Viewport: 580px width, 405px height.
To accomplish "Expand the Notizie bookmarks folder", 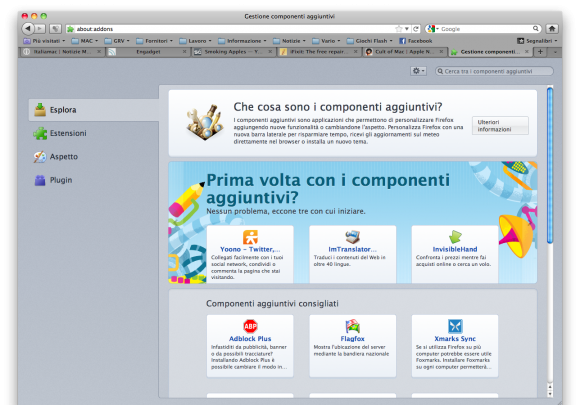I will coord(289,41).
